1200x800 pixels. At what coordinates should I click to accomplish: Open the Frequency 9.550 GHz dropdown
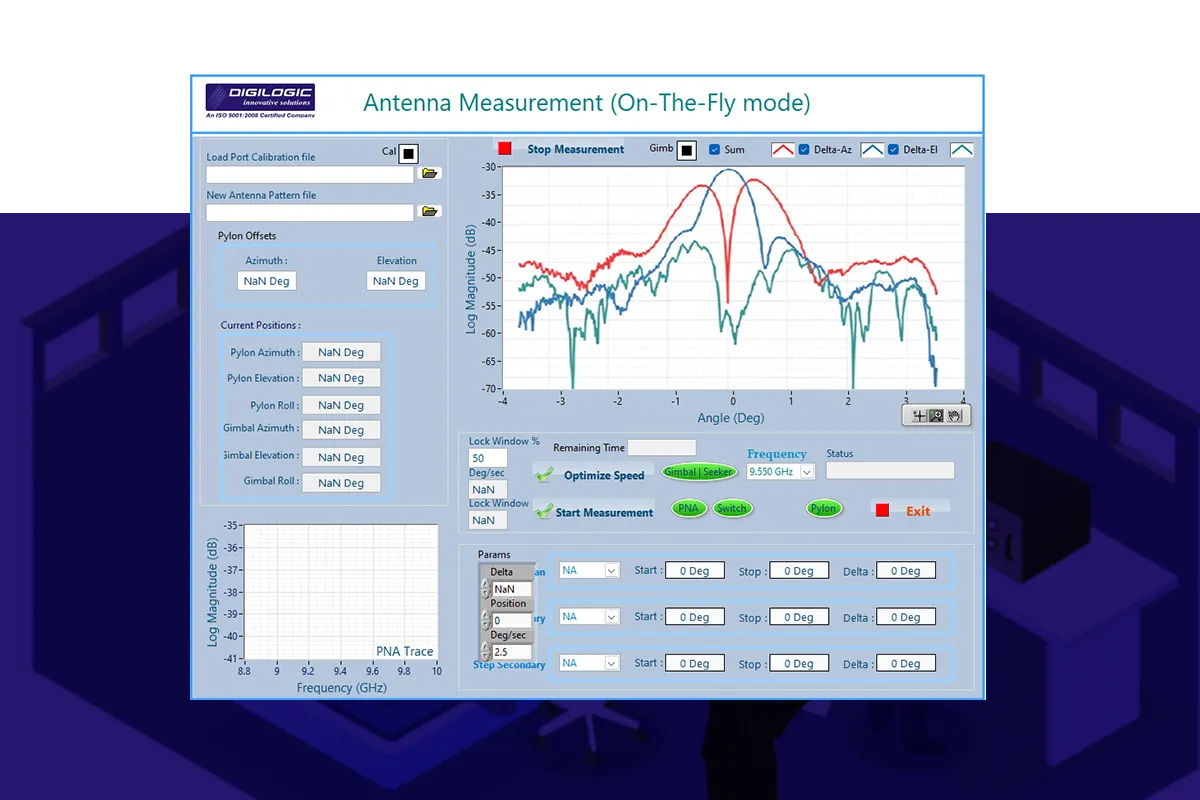click(807, 471)
